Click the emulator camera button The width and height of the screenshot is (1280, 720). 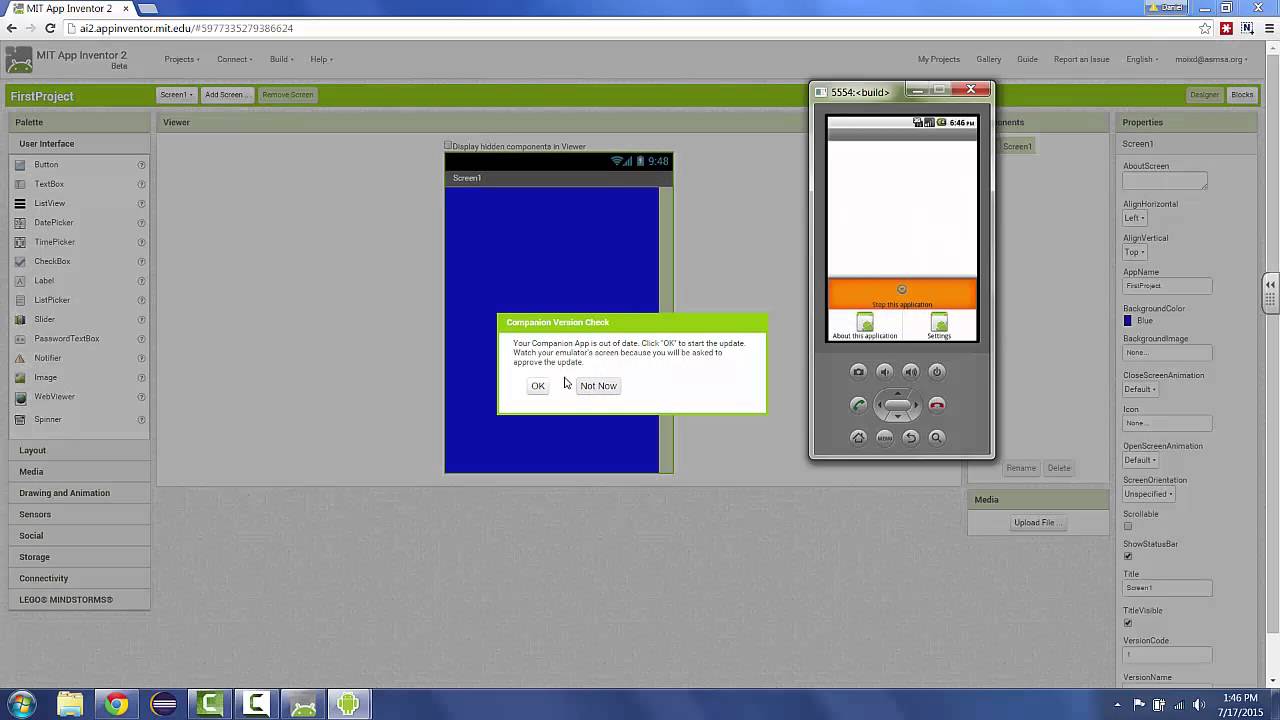pos(858,372)
